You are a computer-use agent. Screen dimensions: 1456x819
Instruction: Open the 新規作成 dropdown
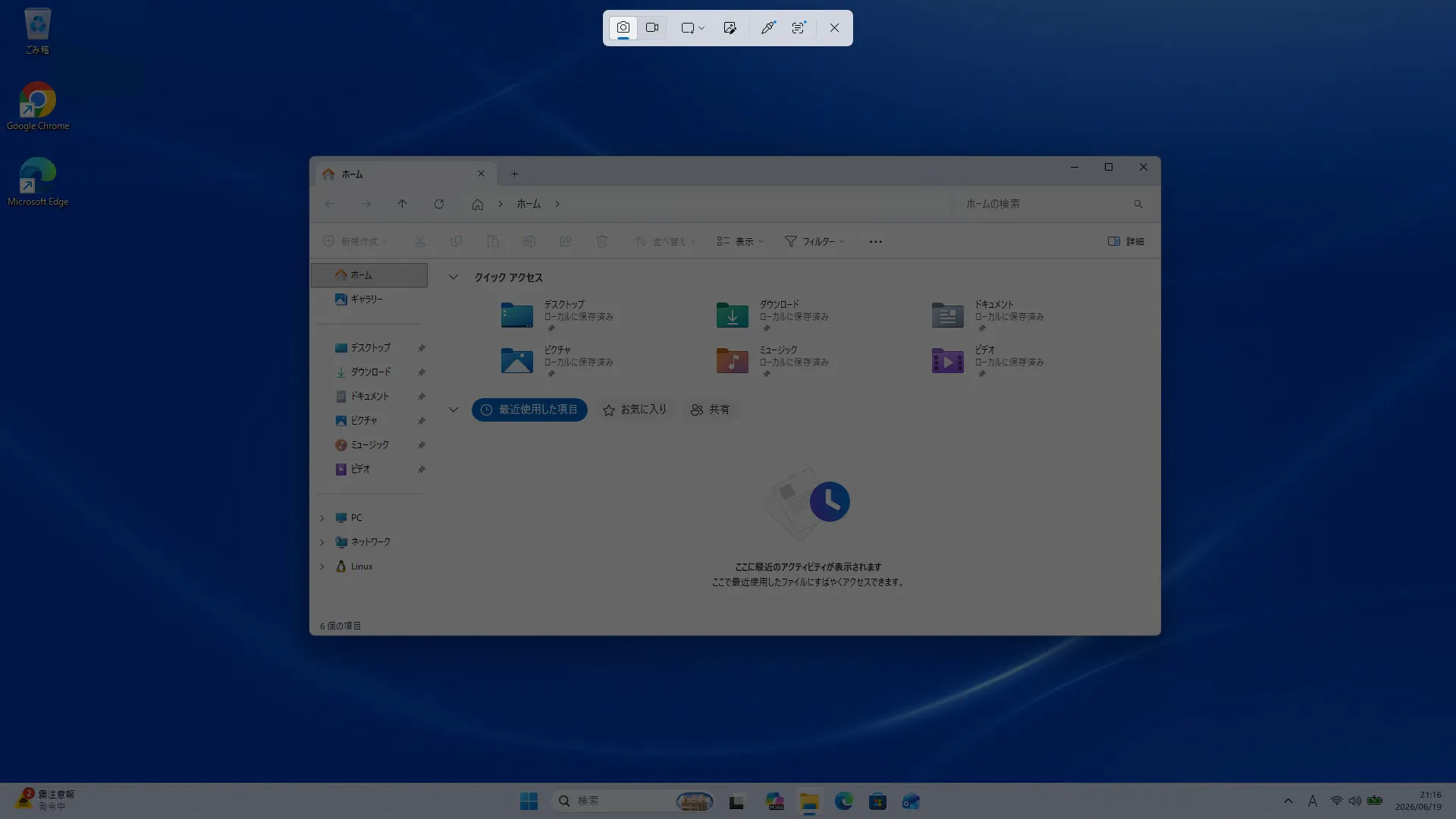(x=356, y=241)
